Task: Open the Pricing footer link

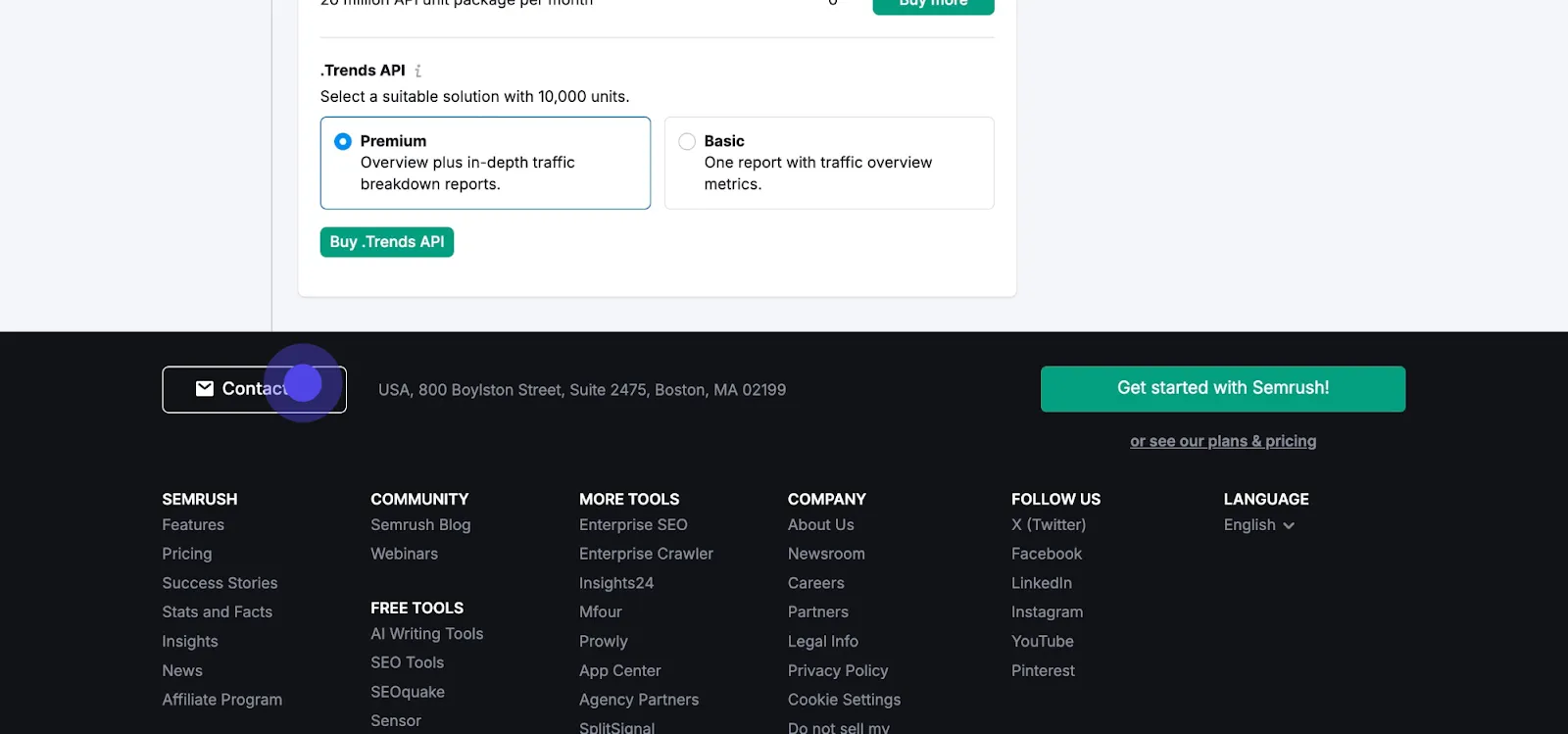Action: click(x=187, y=554)
